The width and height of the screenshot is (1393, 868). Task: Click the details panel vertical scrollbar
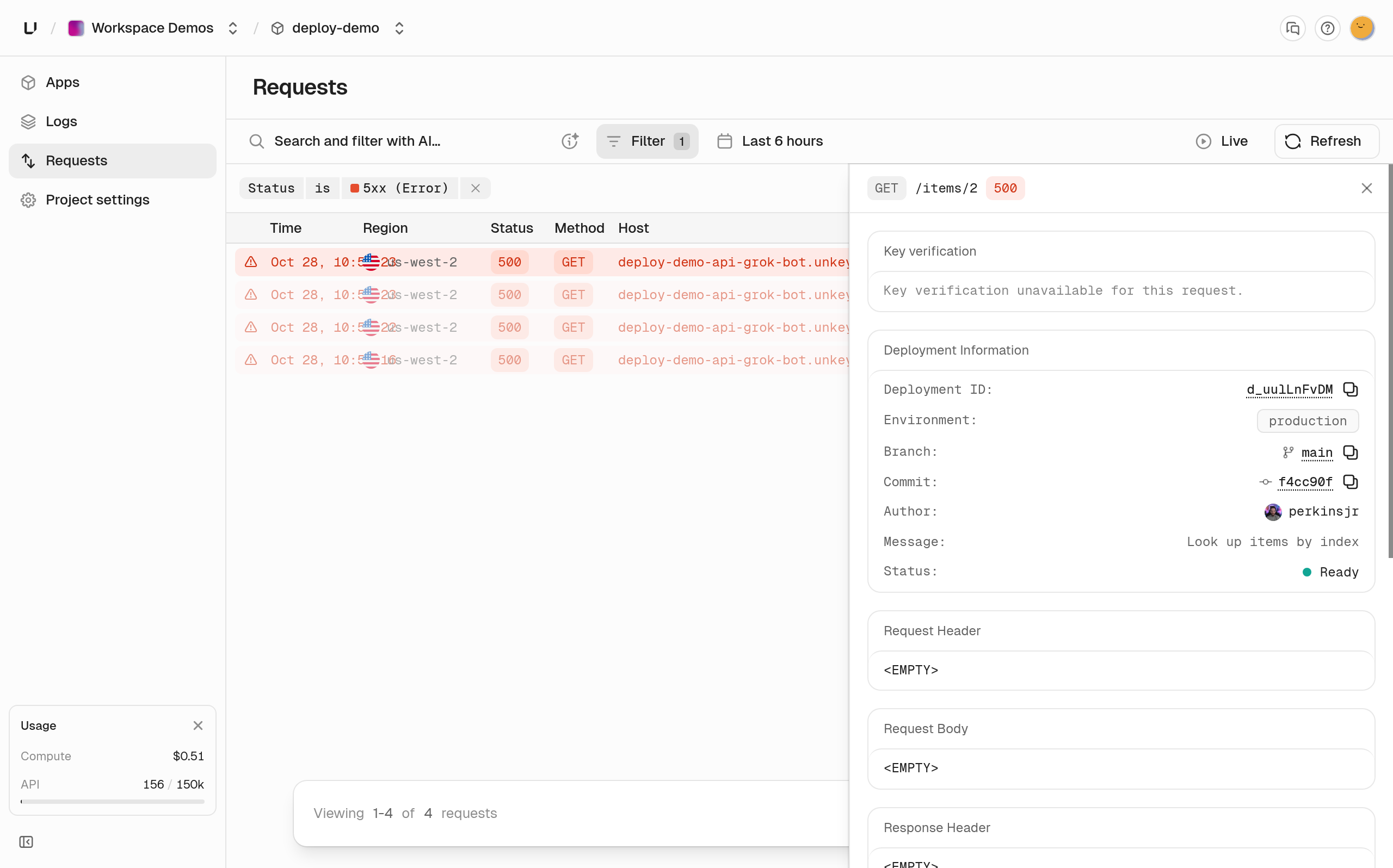coord(1390,362)
